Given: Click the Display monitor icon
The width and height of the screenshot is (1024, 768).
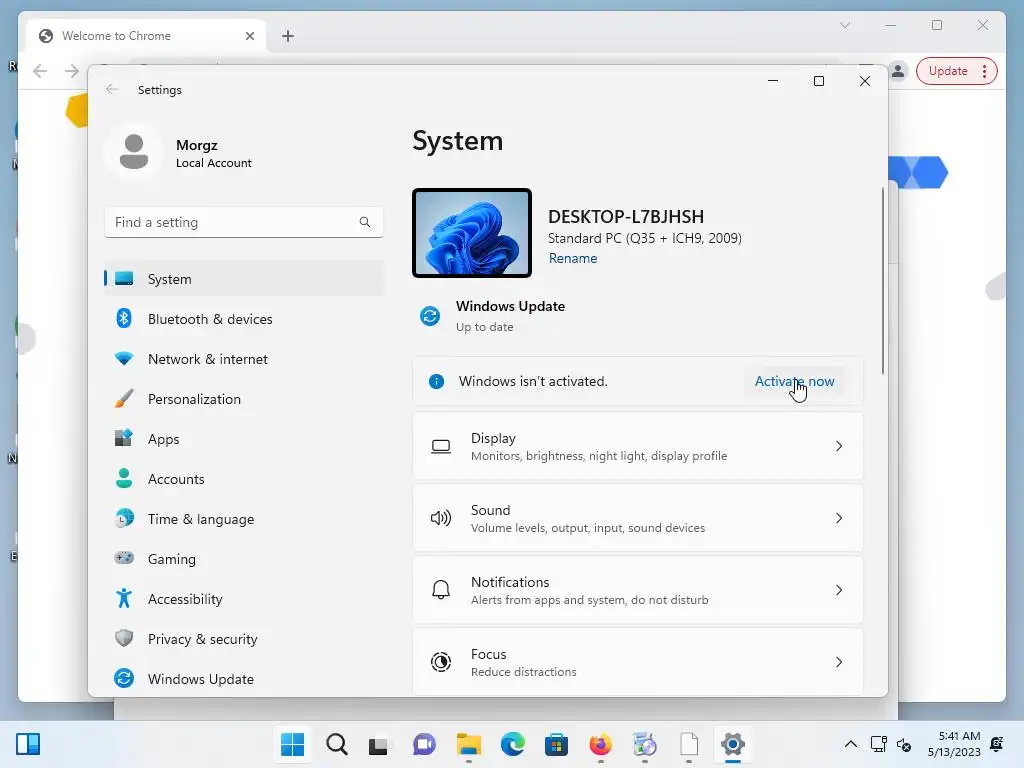Looking at the screenshot, I should point(441,446).
